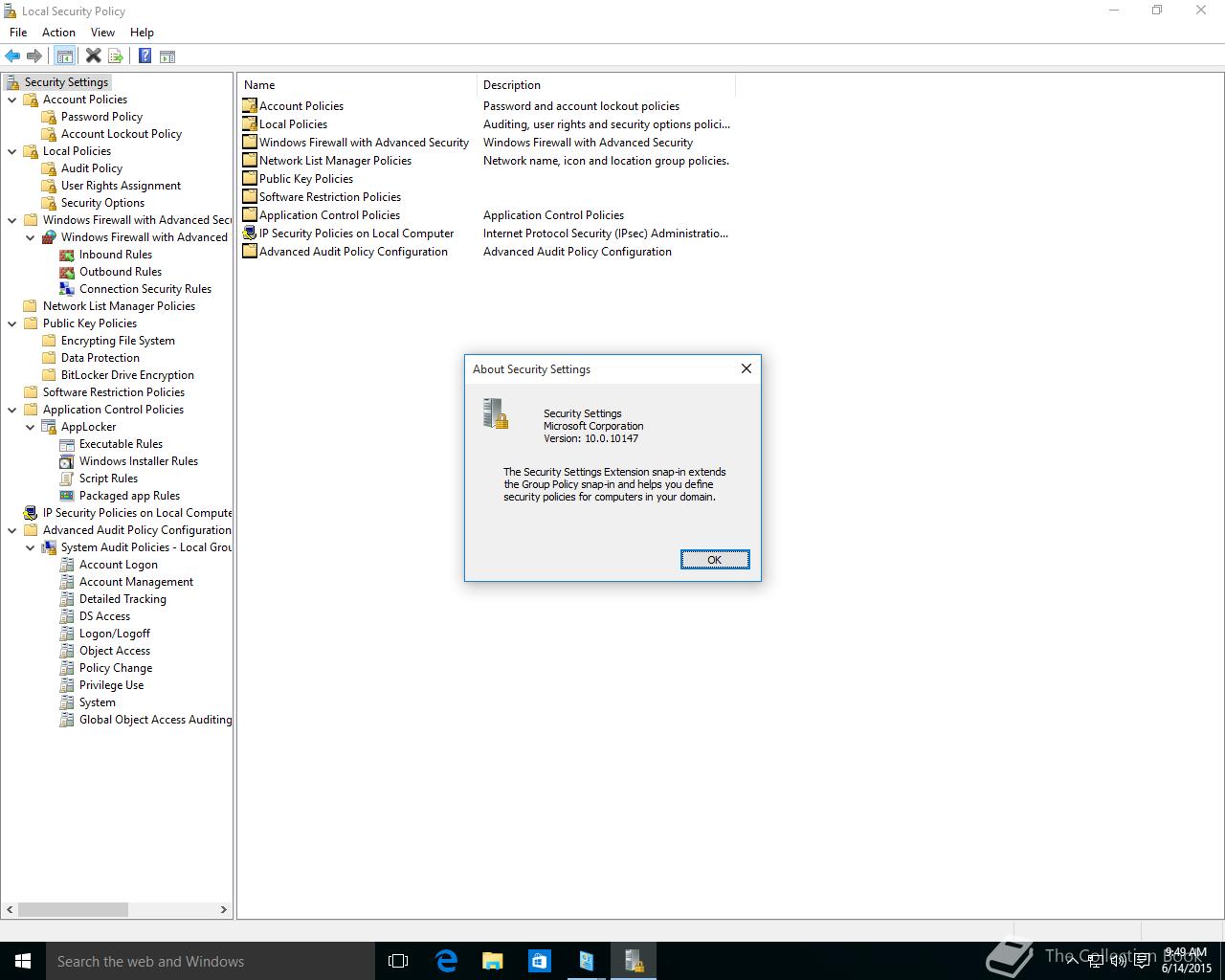Click the Security Settings root node icon

(13, 82)
